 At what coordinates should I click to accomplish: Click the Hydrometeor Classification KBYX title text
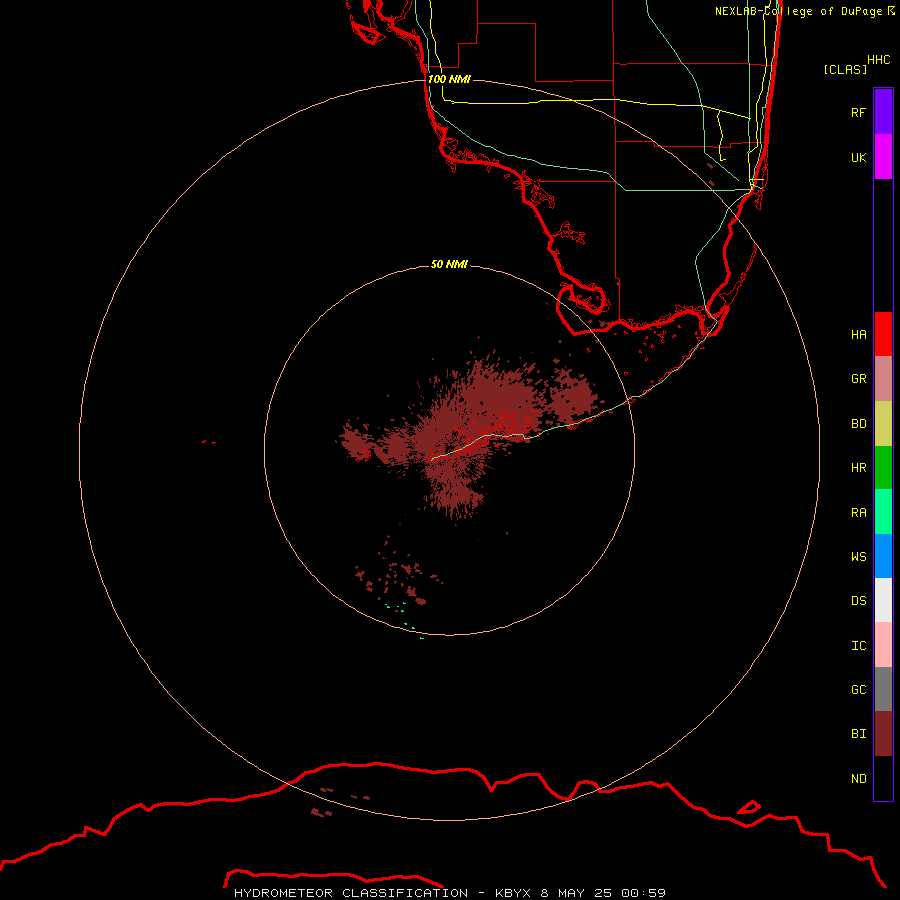(450, 893)
